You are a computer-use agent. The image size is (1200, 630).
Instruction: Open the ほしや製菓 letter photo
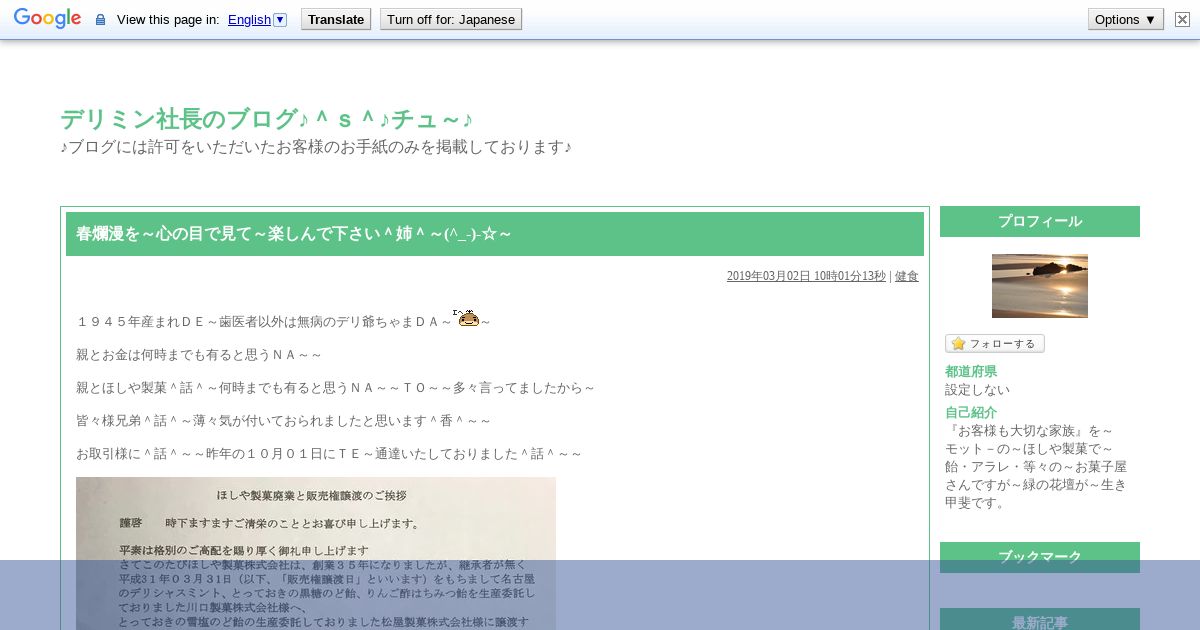click(x=316, y=553)
